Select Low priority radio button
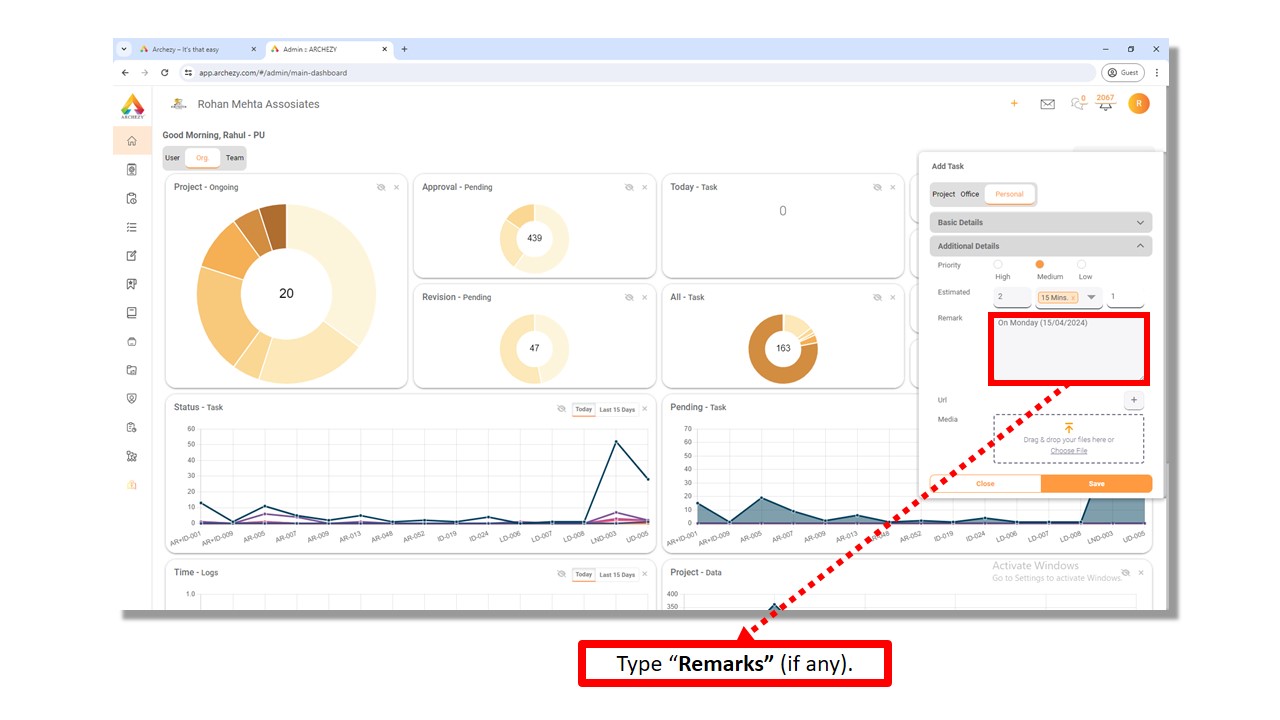 point(1081,264)
